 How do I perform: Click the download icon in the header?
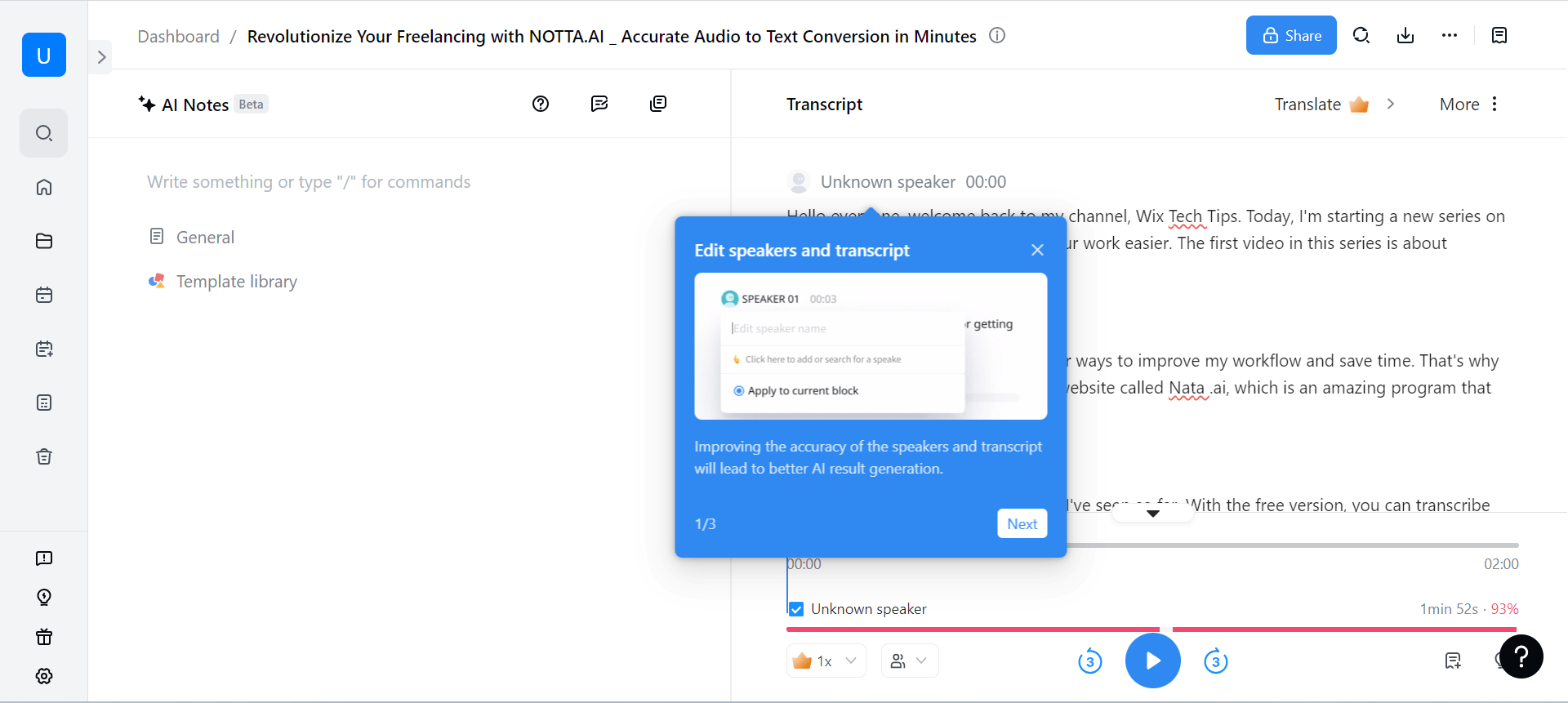(1405, 36)
